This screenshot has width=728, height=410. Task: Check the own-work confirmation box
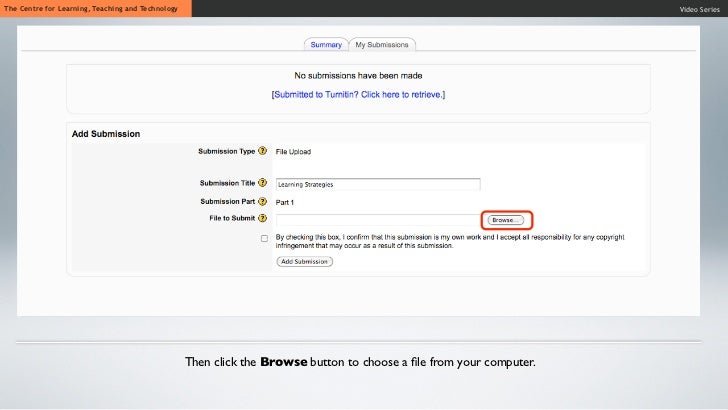tap(264, 238)
